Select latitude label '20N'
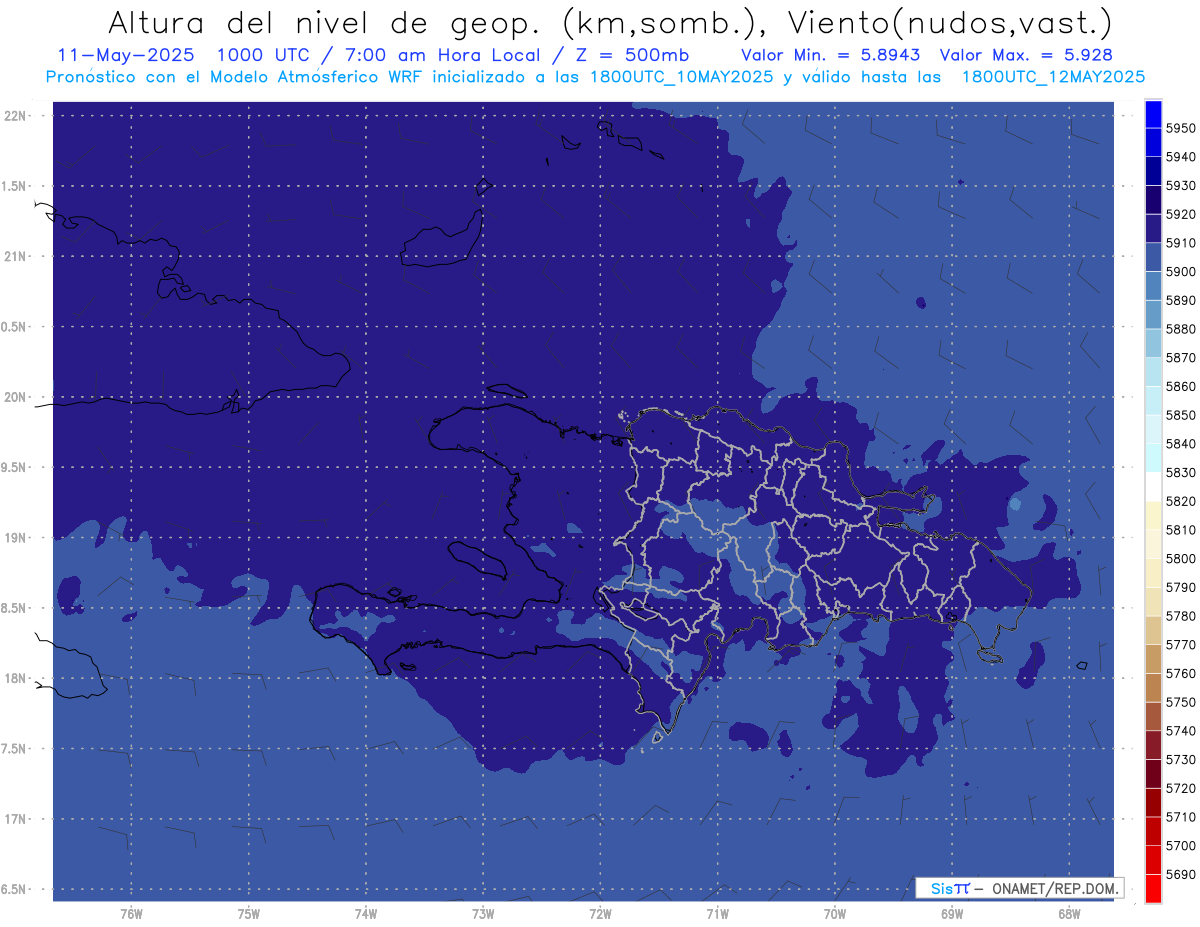 (x=17, y=397)
